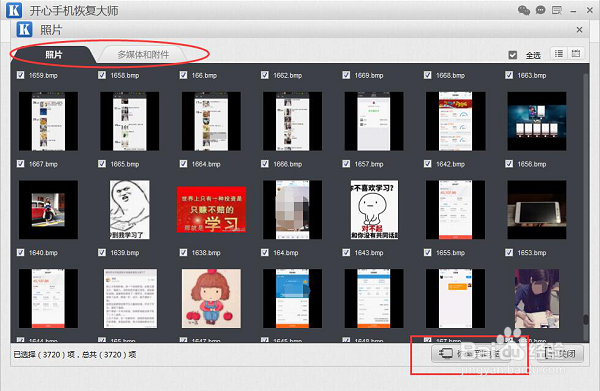Open the 1655.bmp chat screenshot thumbnail

point(455,298)
